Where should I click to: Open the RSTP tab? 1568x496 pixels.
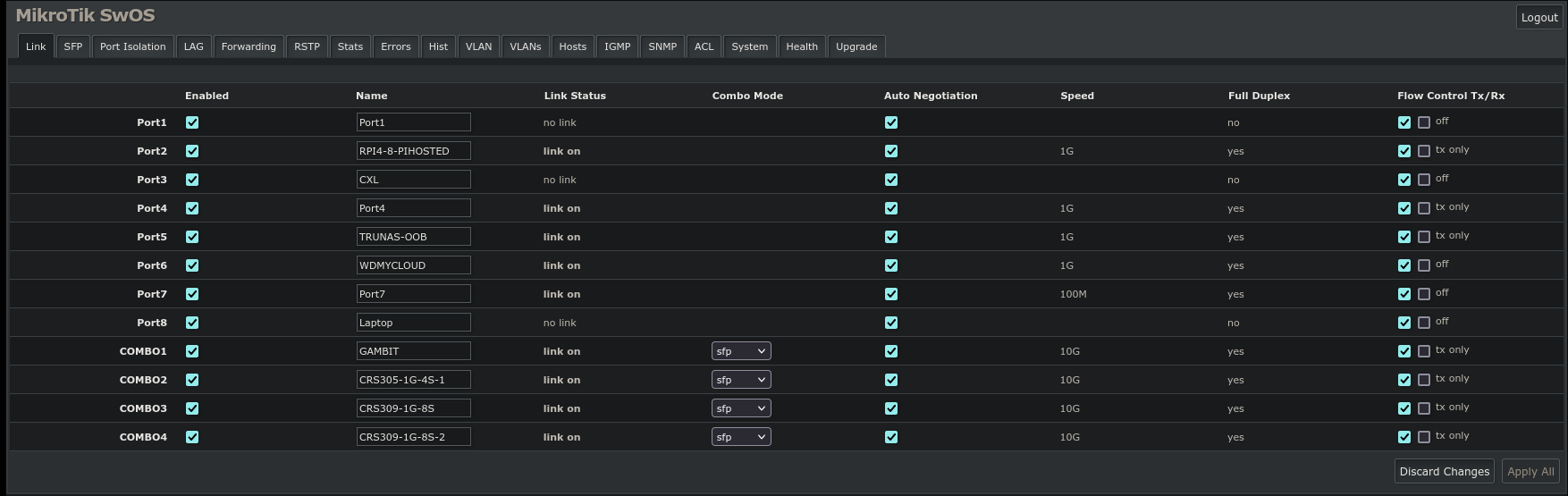click(307, 46)
